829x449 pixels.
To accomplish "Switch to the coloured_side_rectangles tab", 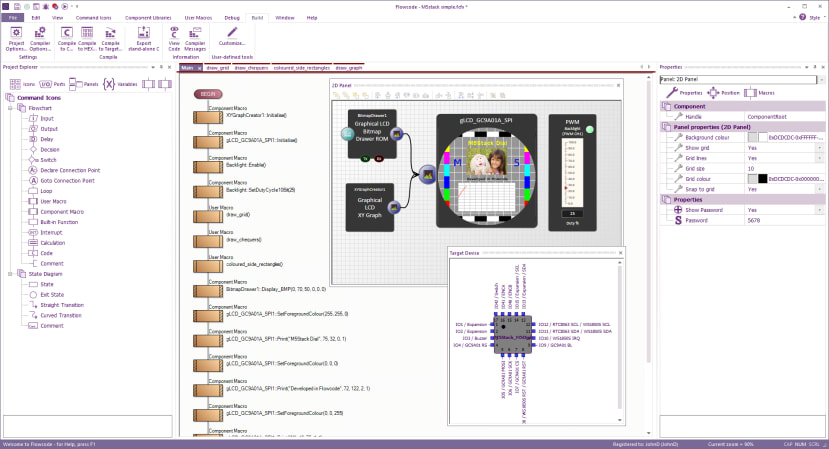I will [301, 68].
